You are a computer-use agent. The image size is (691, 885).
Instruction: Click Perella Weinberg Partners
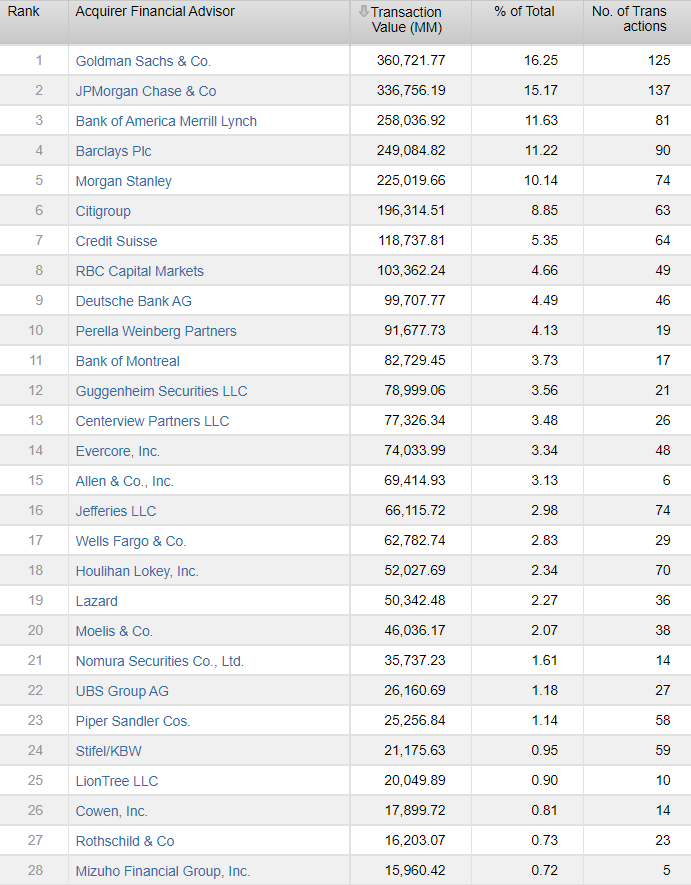pos(156,331)
